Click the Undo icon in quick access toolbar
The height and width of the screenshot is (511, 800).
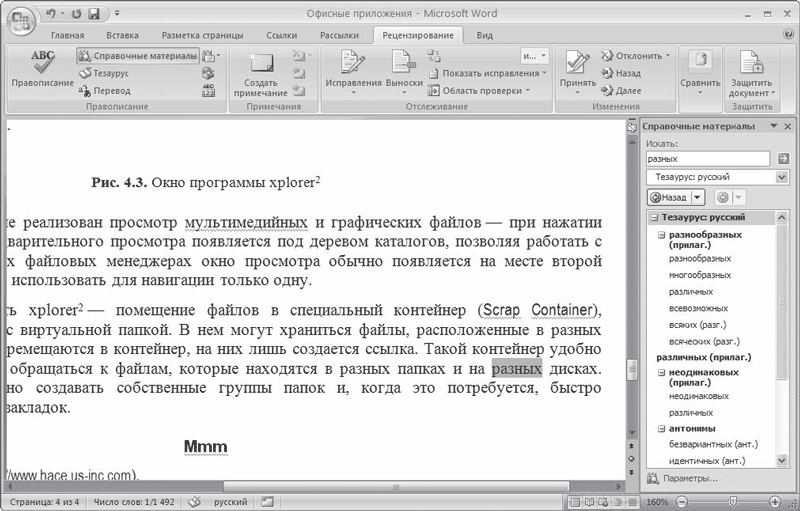pos(51,14)
